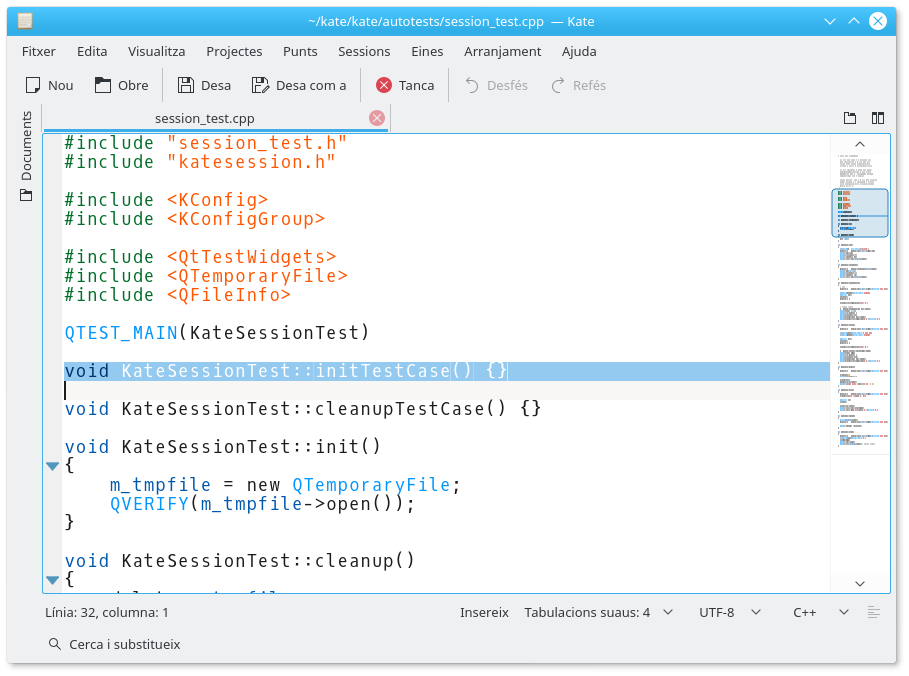This screenshot has width=909, height=676.
Task: Click the minimap highlighted viewport region
Action: (x=860, y=213)
